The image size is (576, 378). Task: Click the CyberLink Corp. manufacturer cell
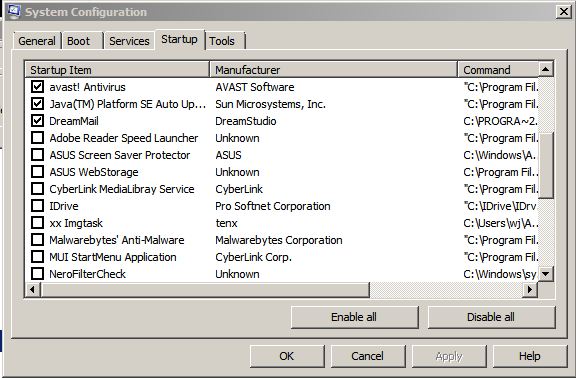point(253,257)
